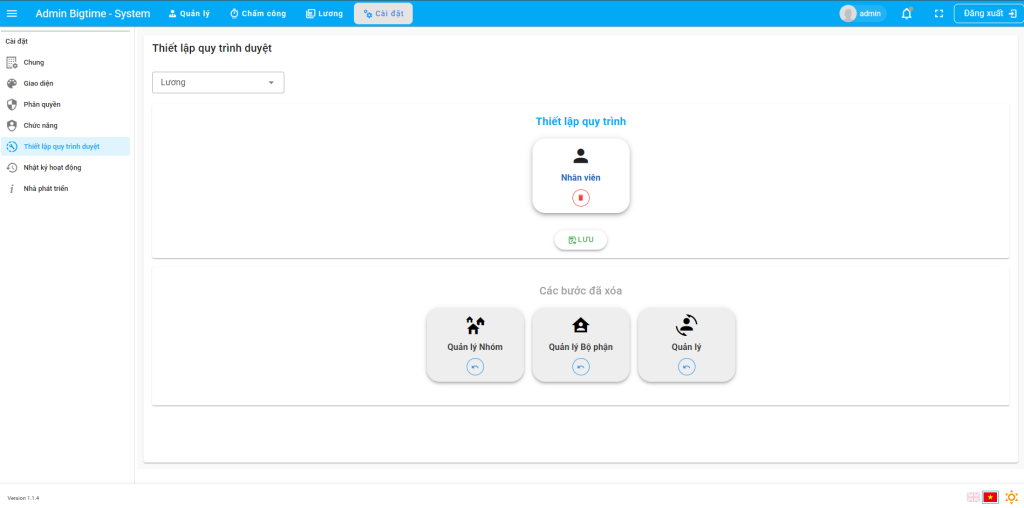Image resolution: width=1024 pixels, height=508 pixels.
Task: Toggle fullscreen mode icon
Action: (x=938, y=13)
